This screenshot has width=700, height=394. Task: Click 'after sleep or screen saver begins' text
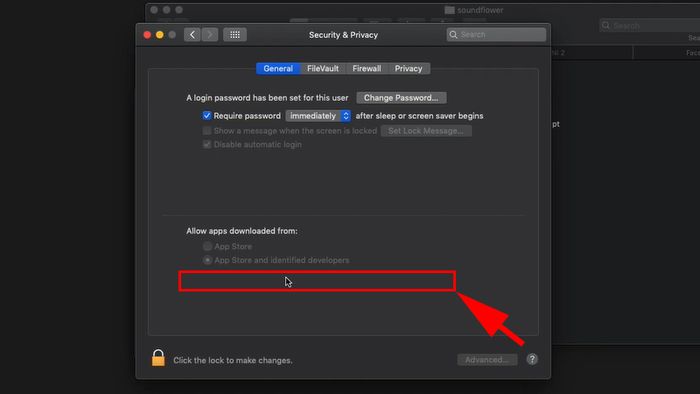pyautogui.click(x=419, y=116)
